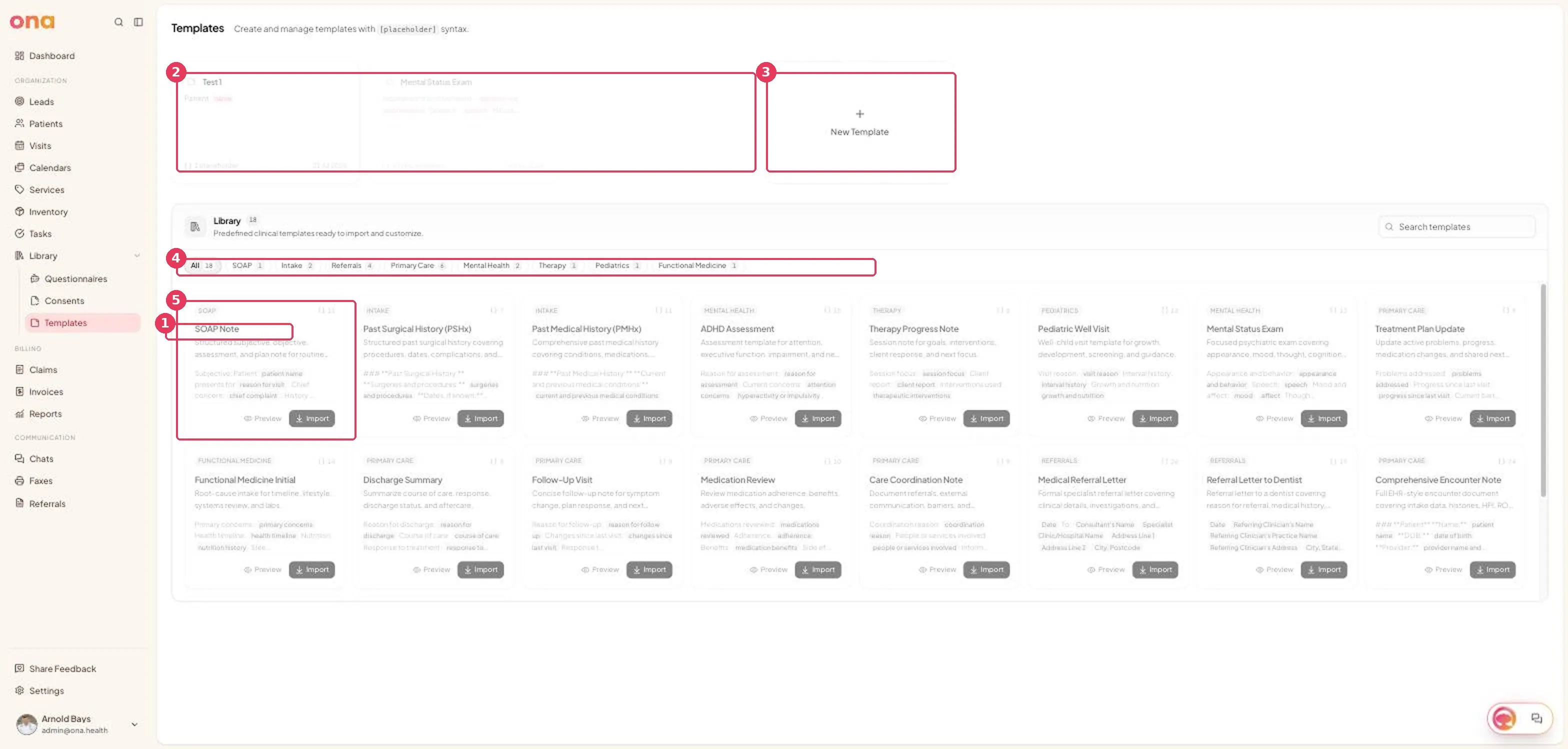This screenshot has width=1568, height=749.
Task: Preview the Pediatric Well Visit template
Action: pos(1106,418)
